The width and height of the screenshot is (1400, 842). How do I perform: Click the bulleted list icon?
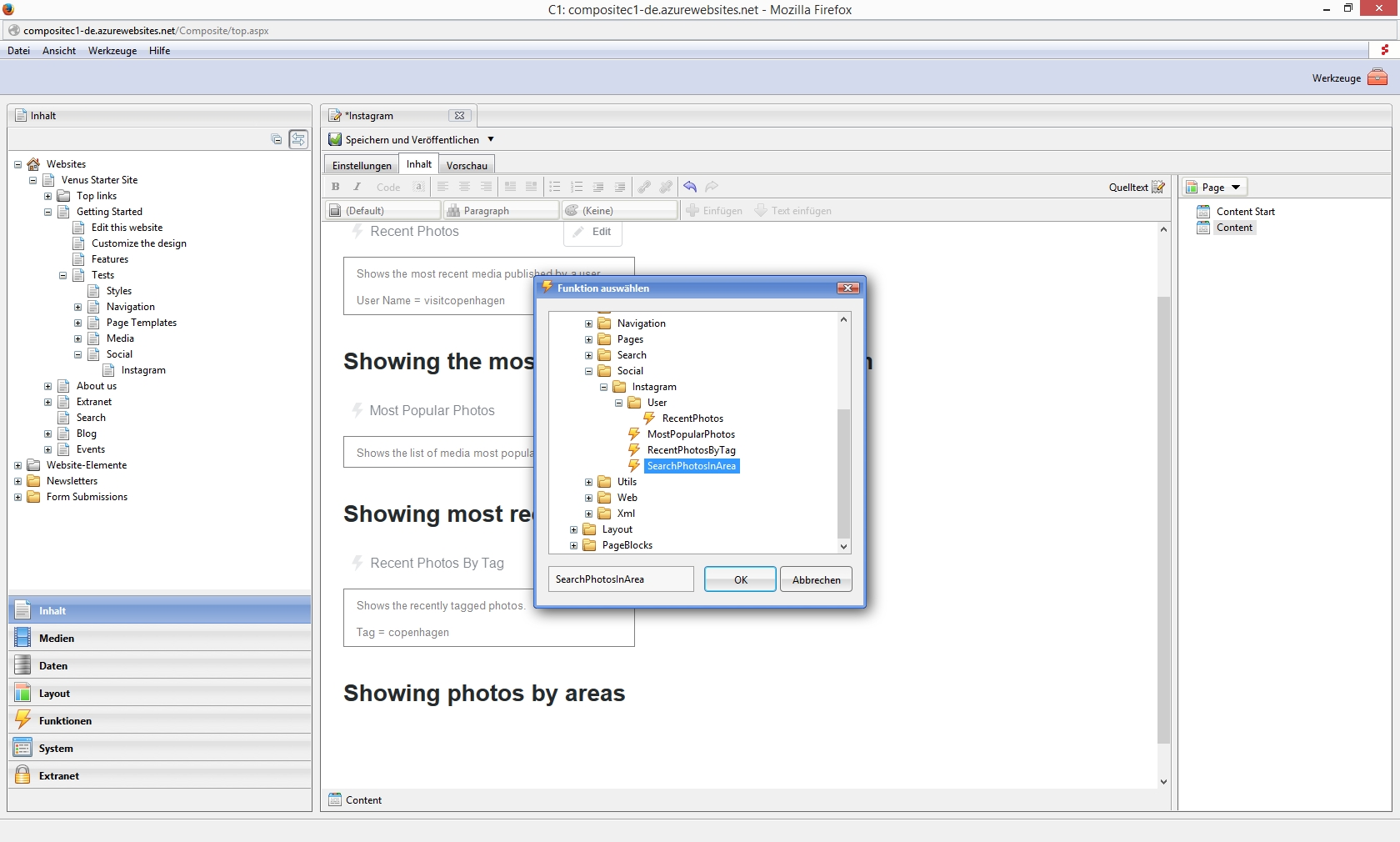(x=555, y=187)
